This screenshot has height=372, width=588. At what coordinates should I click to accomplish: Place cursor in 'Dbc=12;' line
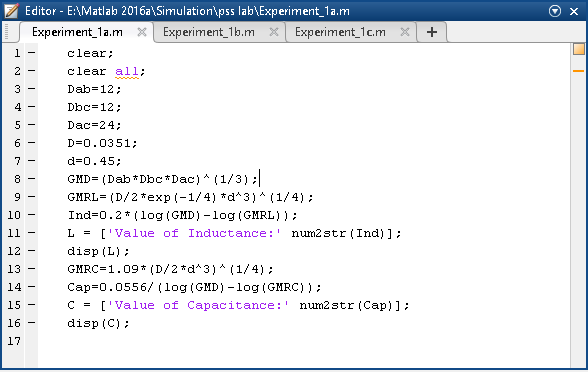(94, 107)
